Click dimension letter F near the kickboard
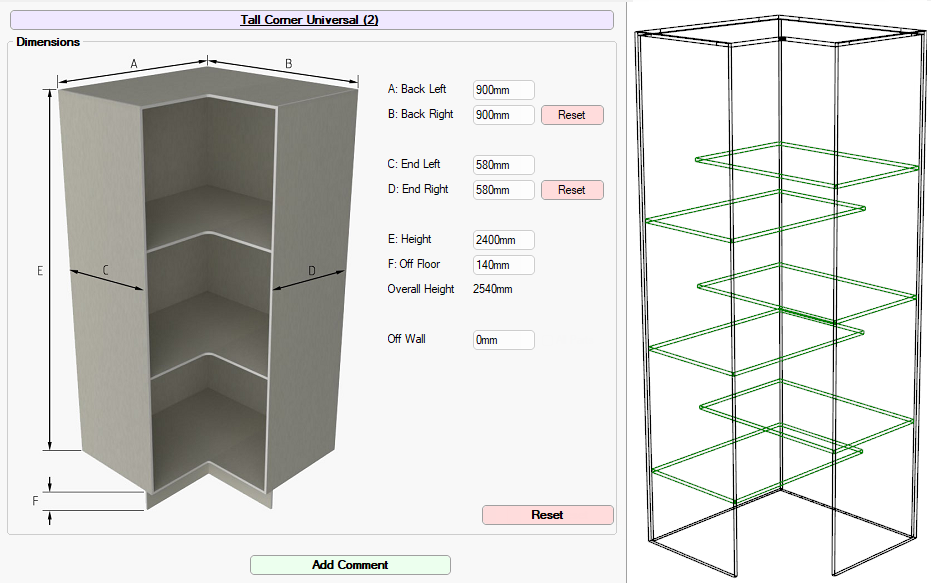Screen dimensions: 931x583 (35, 501)
